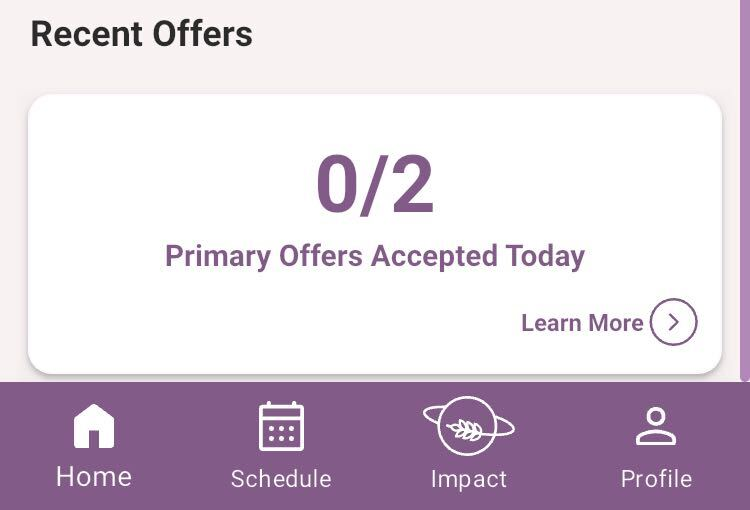Image resolution: width=750 pixels, height=510 pixels.
Task: Go to the Schedule tab label
Action: coord(281,479)
